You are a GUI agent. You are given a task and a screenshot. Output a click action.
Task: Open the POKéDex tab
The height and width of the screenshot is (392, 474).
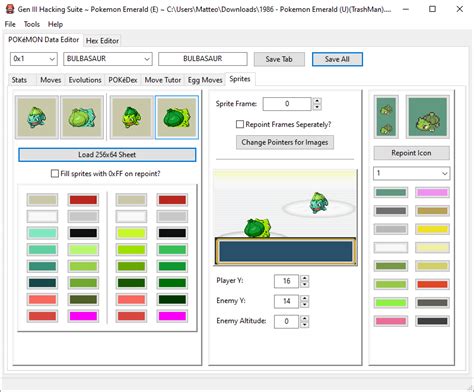123,80
